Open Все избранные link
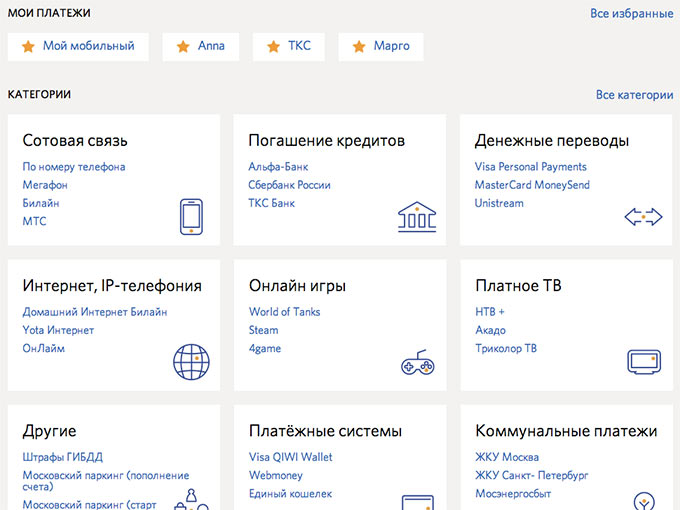Image resolution: width=680 pixels, height=510 pixels. (631, 13)
